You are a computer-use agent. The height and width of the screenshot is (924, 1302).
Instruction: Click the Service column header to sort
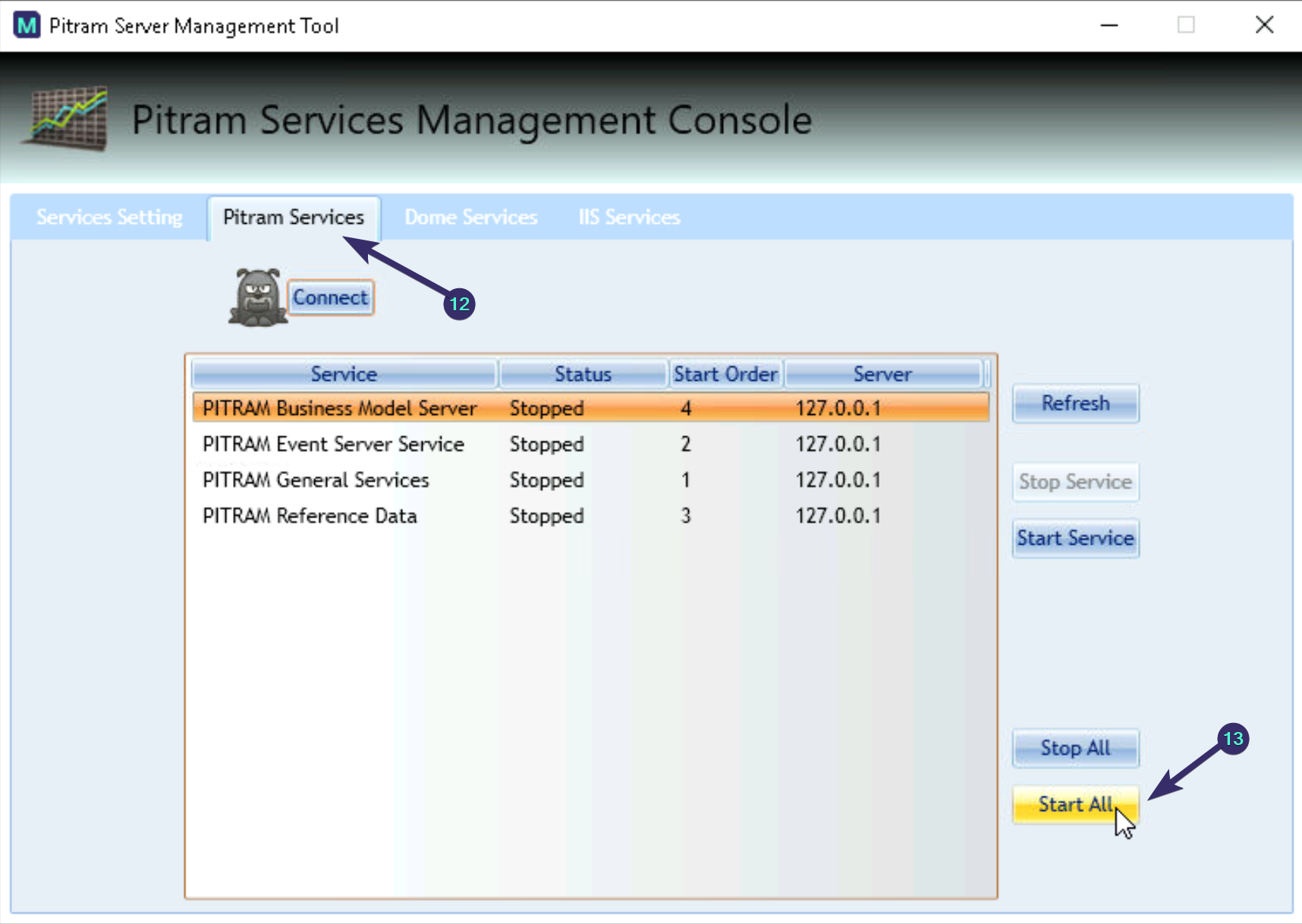point(344,373)
